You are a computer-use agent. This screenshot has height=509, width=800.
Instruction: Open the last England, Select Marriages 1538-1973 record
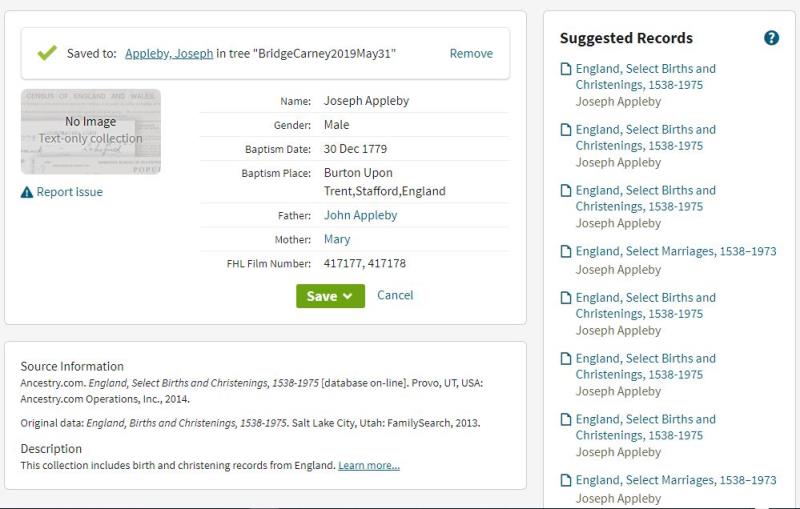[x=676, y=480]
